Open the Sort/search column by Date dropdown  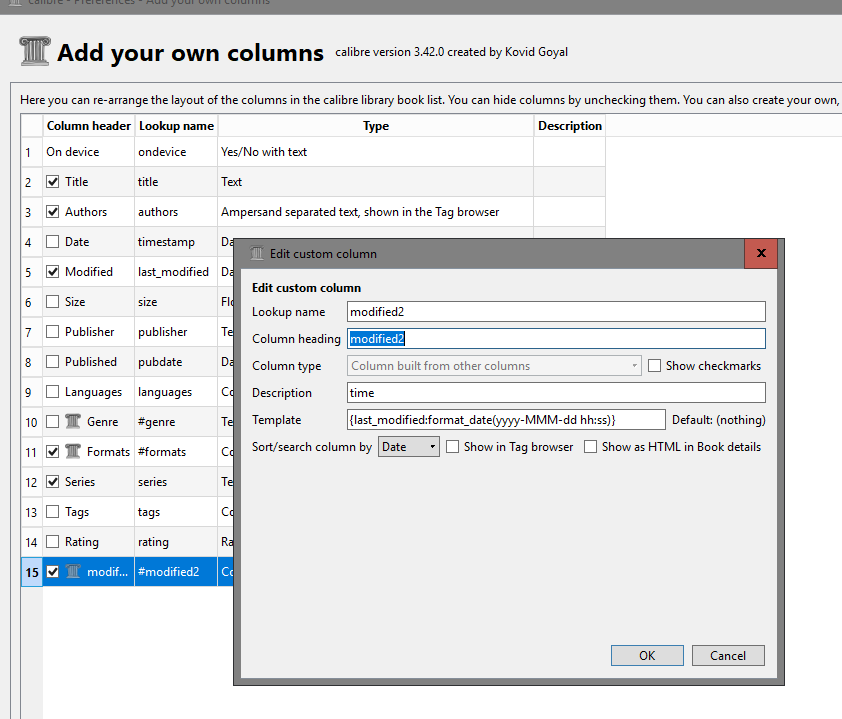409,447
